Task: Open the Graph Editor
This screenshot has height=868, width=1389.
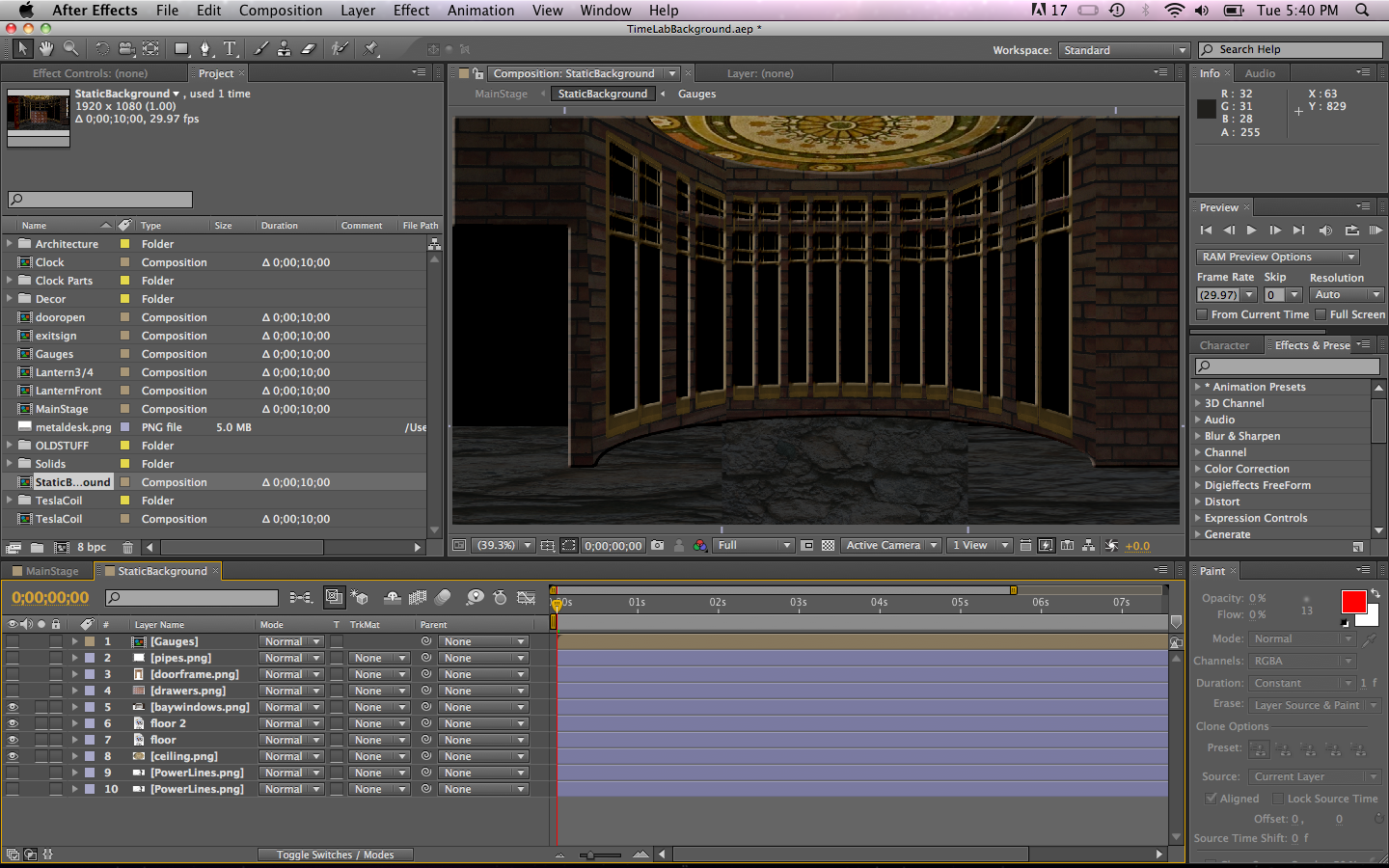Action: pos(525,598)
